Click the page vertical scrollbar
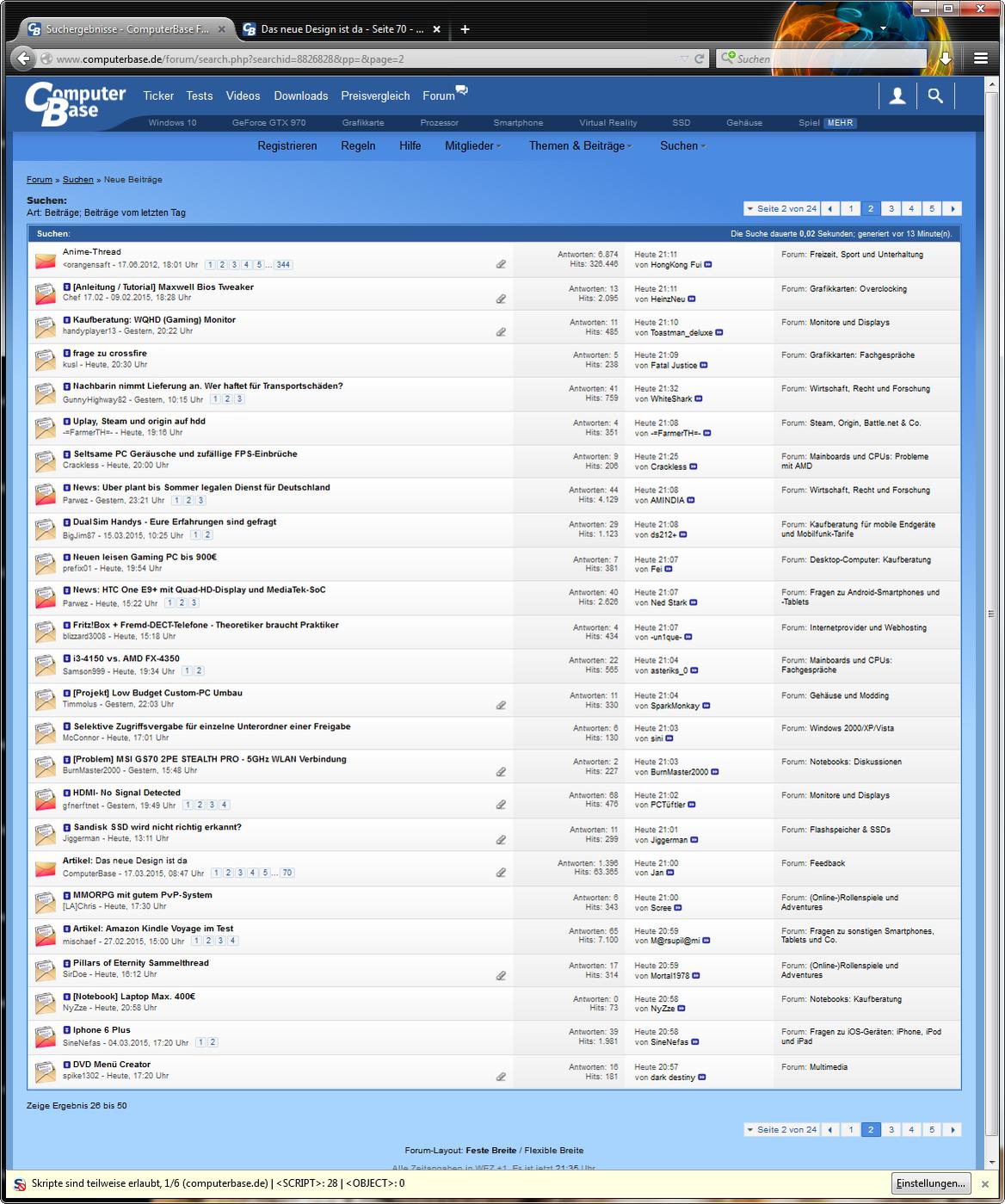Screen dimensions: 1005x1204 pyautogui.click(x=991, y=614)
